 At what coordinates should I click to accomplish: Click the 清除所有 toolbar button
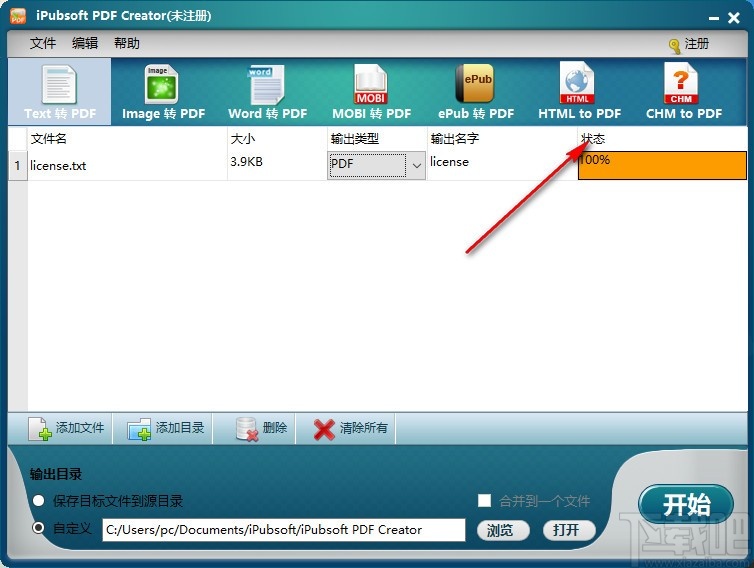[x=350, y=428]
